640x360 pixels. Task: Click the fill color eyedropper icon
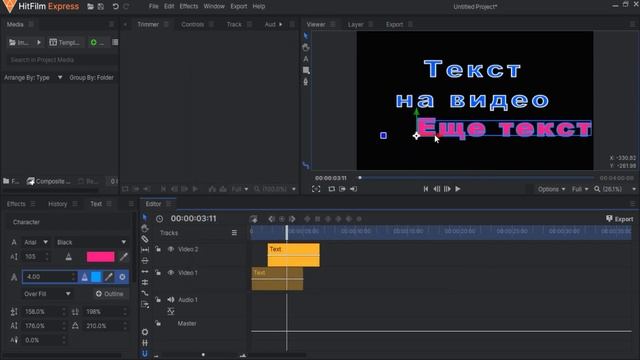coord(124,256)
